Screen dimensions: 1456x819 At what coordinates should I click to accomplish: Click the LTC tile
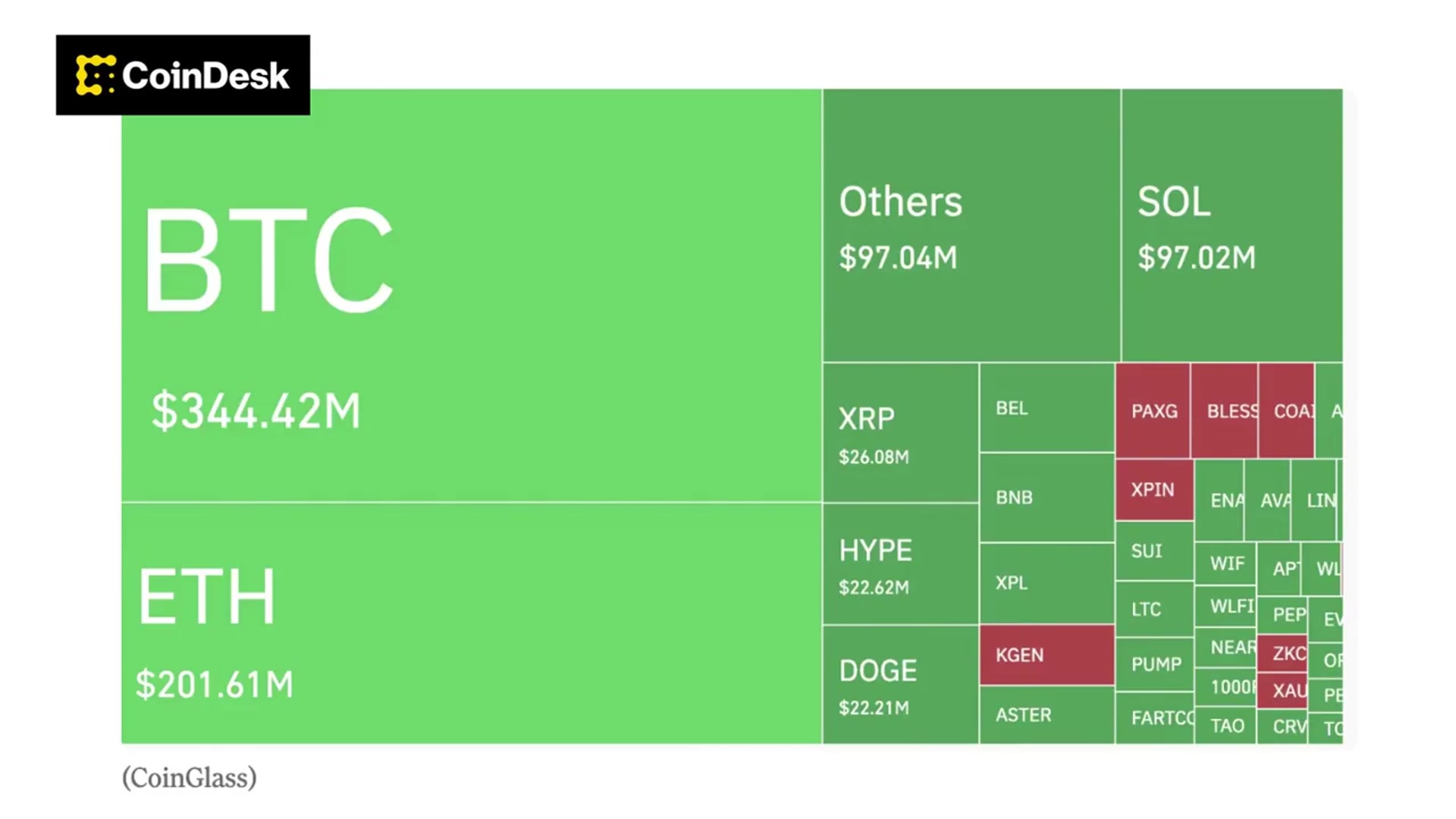[1153, 609]
